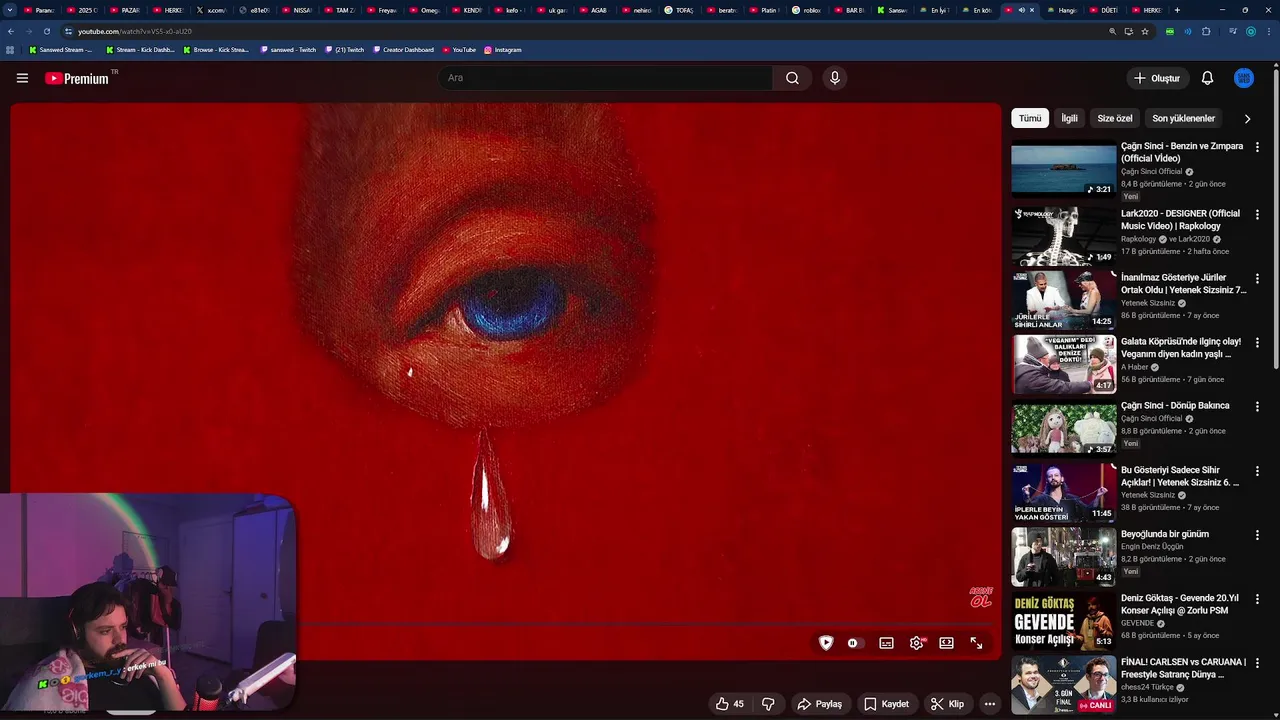Show more filter chips with right arrow
Viewport: 1280px width, 720px height.
coord(1247,118)
